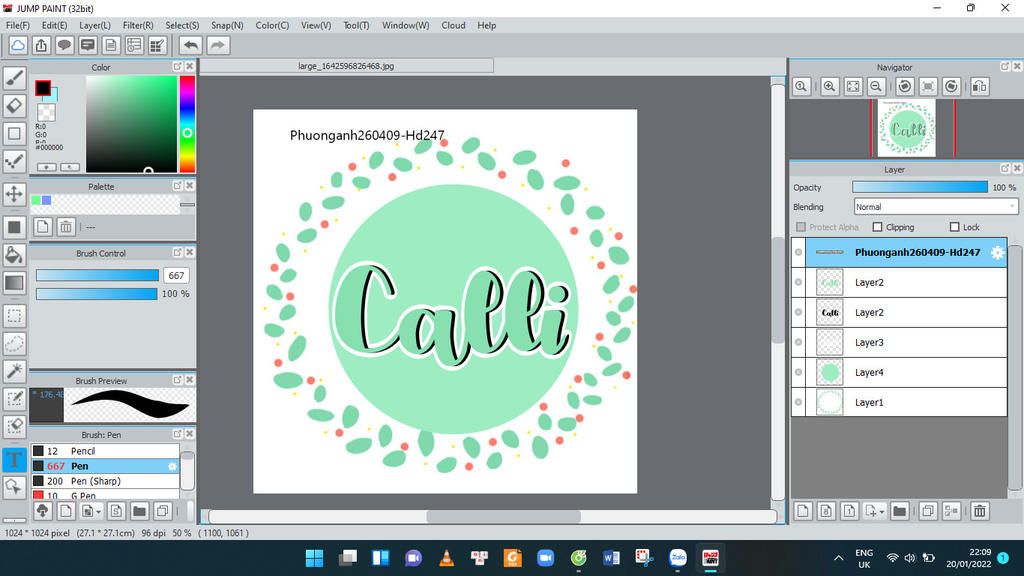
Task: Delete palette color with trash icon
Action: point(65,227)
